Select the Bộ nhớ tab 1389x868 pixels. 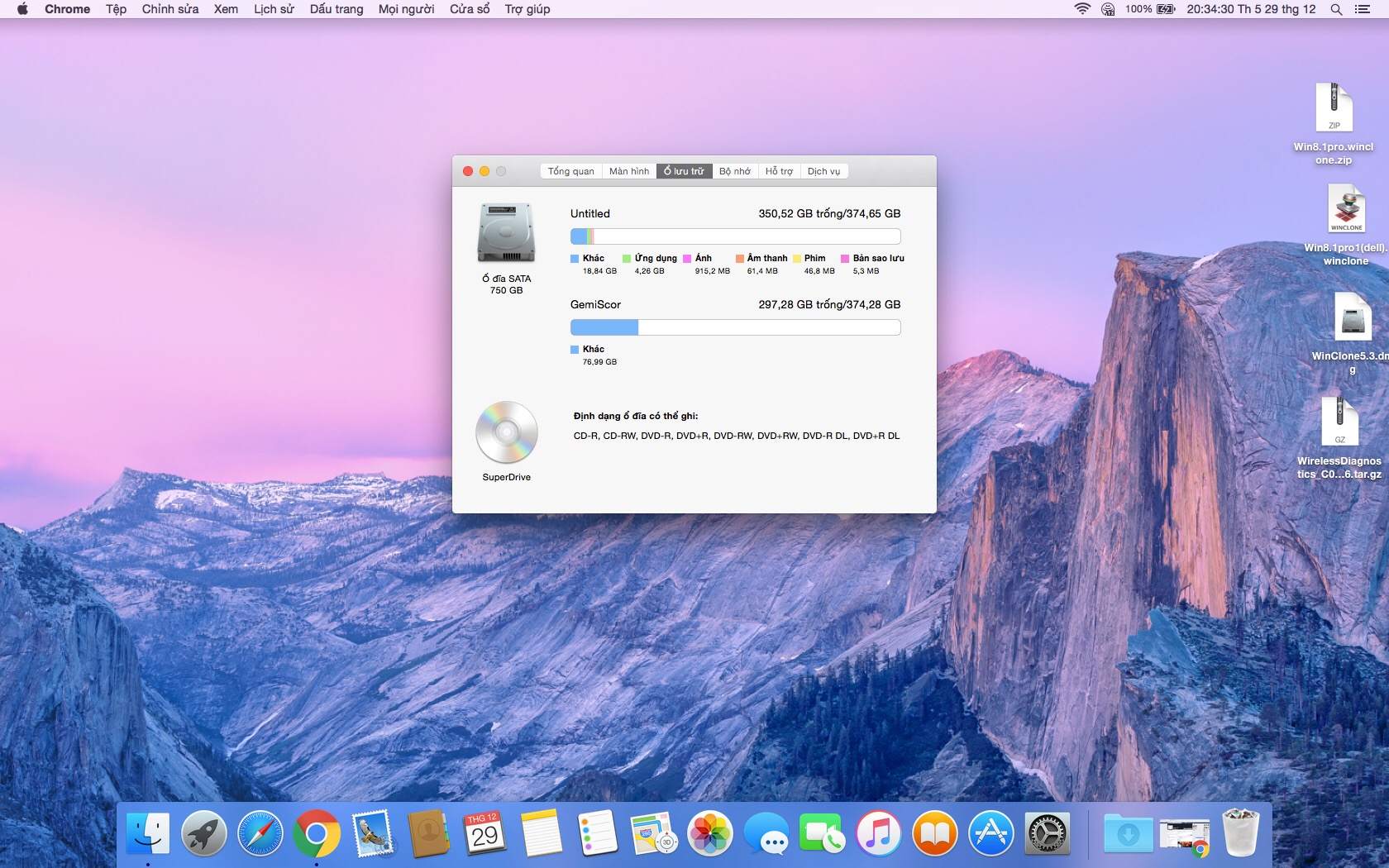tap(734, 171)
